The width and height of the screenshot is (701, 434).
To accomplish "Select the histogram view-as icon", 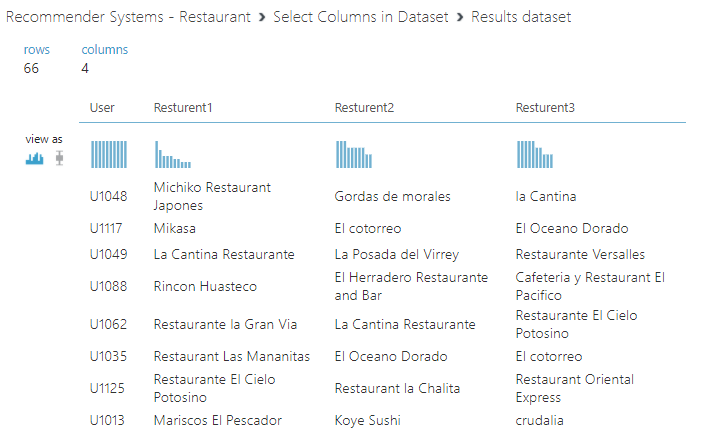I will (x=35, y=158).
